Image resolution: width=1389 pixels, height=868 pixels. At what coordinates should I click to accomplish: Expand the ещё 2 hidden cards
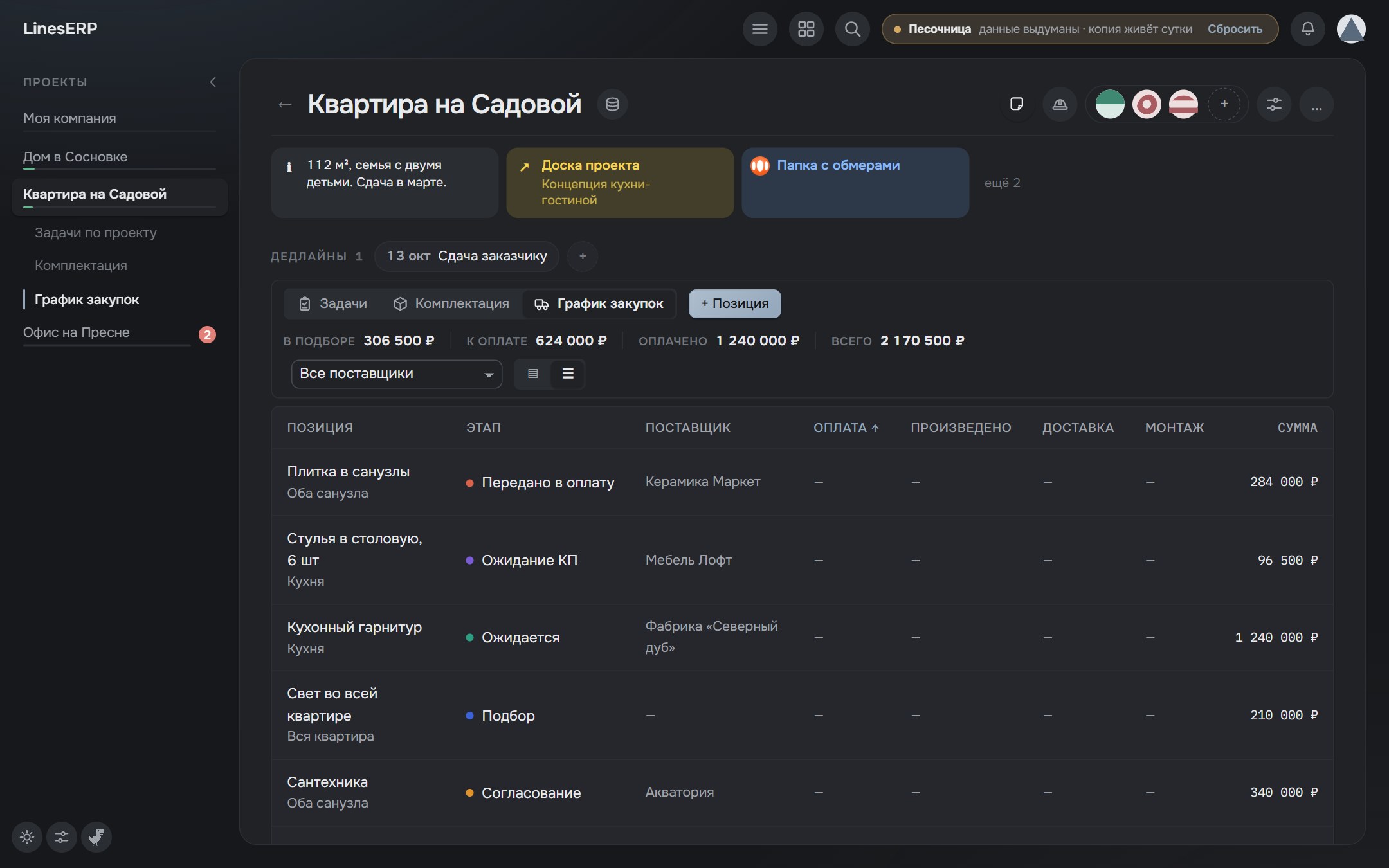point(1002,183)
